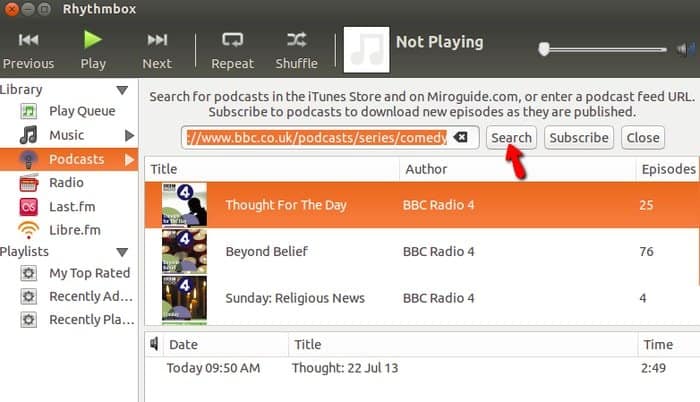Click the Podcasts microphone icon
Screen dimensions: 700x402
pos(29,159)
